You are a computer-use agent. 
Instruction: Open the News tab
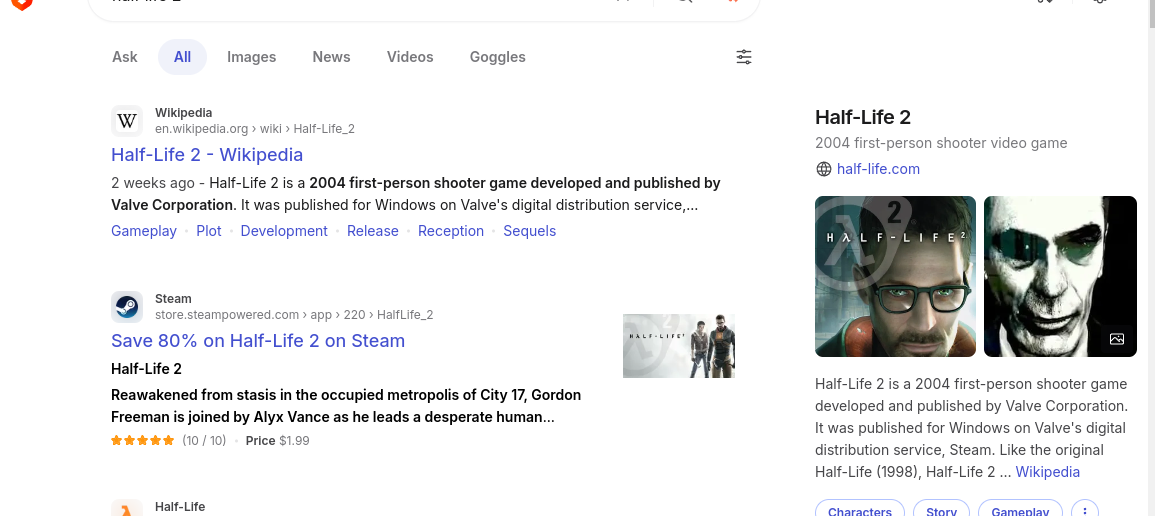[x=331, y=57]
